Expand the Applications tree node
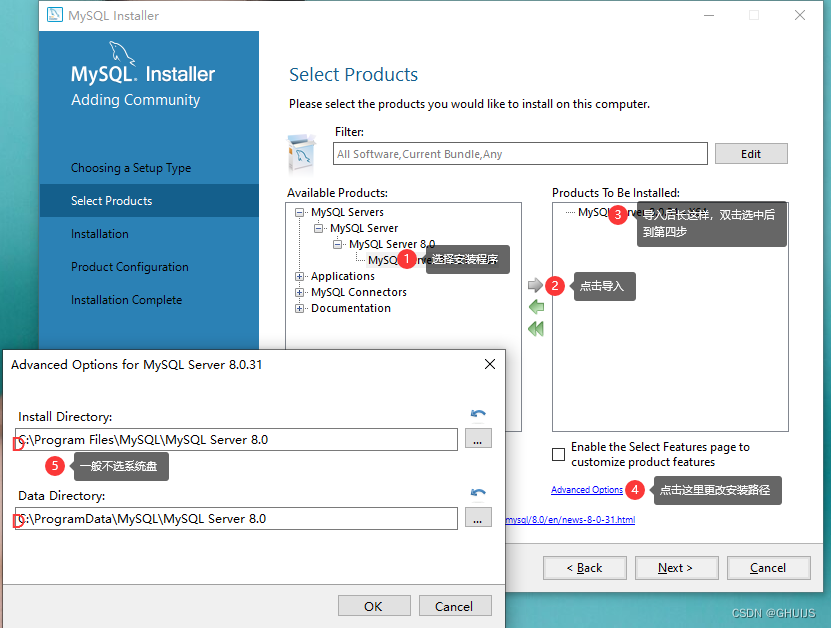The image size is (831, 628). coord(299,276)
